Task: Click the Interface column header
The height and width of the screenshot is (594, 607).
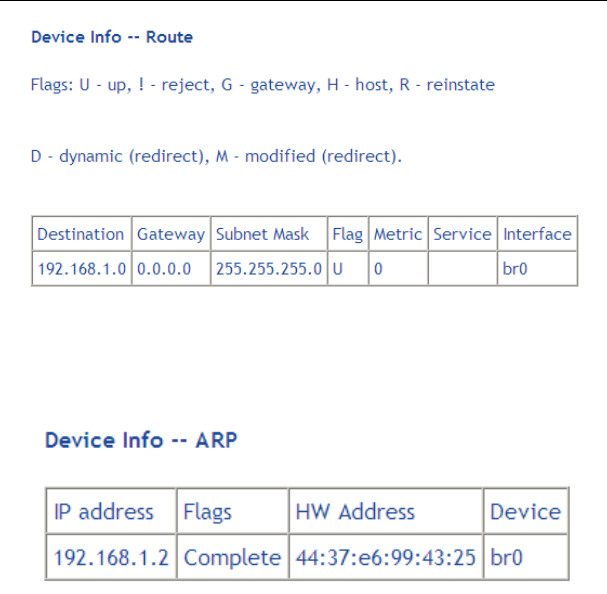Action: click(x=537, y=234)
